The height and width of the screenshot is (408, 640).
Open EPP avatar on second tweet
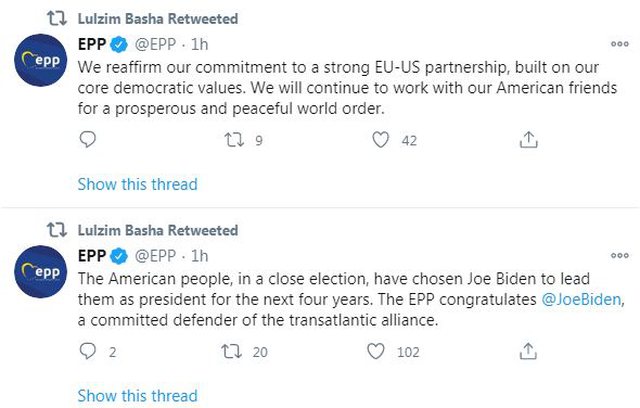40,272
